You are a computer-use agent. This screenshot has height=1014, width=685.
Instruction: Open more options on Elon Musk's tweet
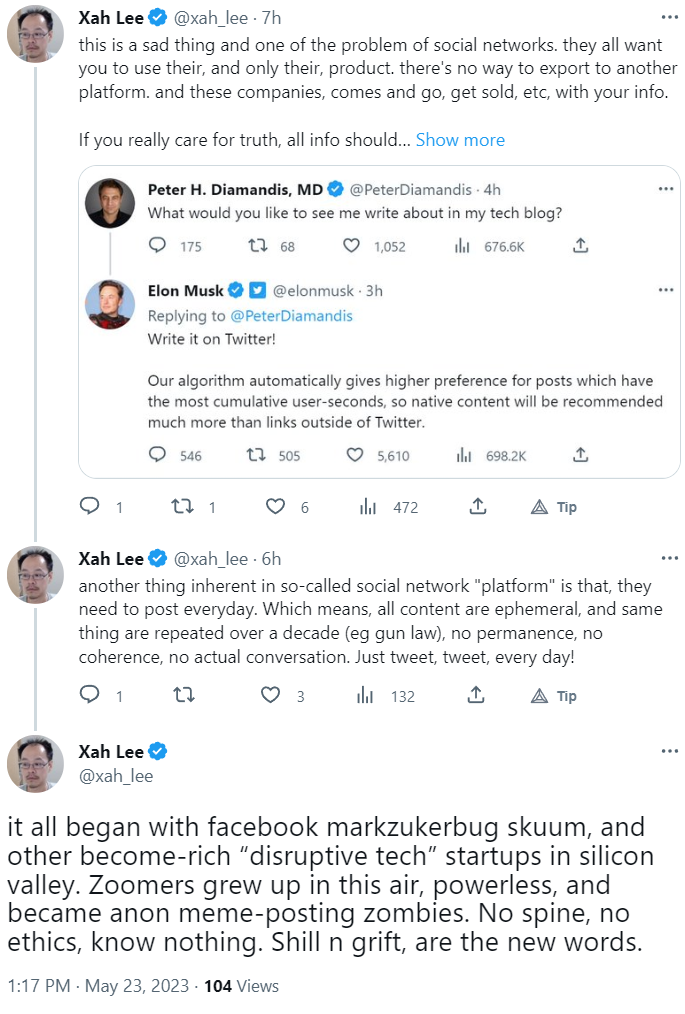[x=666, y=290]
